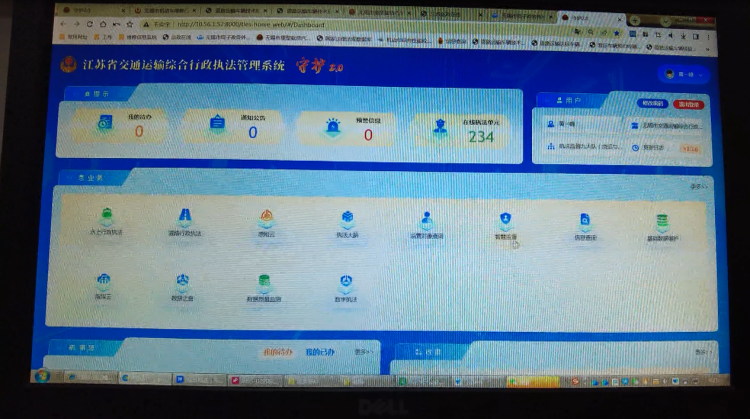This screenshot has height=419, width=750.
Task: Click the 预警信息 alarm icon
Action: tap(332, 126)
